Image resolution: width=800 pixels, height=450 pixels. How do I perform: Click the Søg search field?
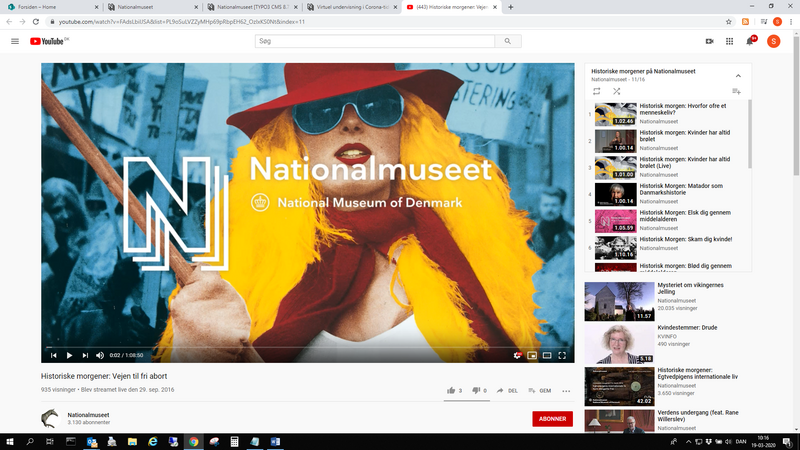[375, 41]
